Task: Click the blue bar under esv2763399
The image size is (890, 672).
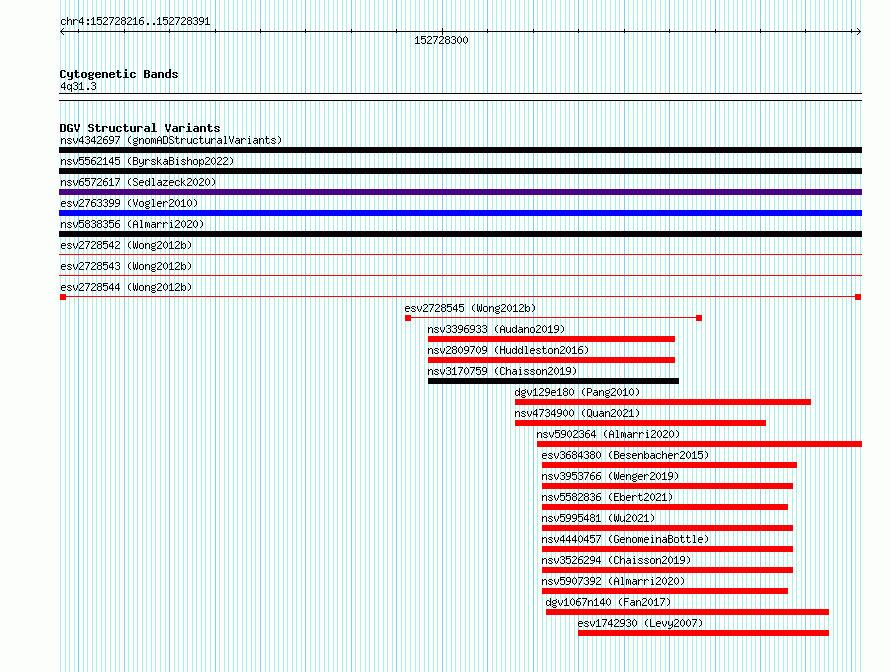Action: pos(460,213)
